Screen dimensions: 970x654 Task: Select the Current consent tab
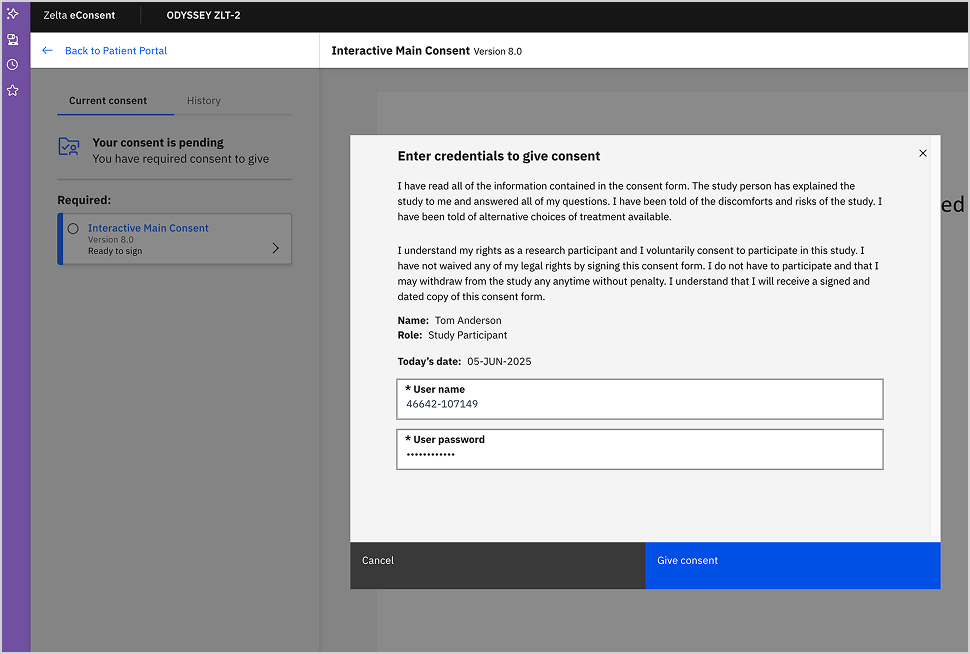coord(108,101)
